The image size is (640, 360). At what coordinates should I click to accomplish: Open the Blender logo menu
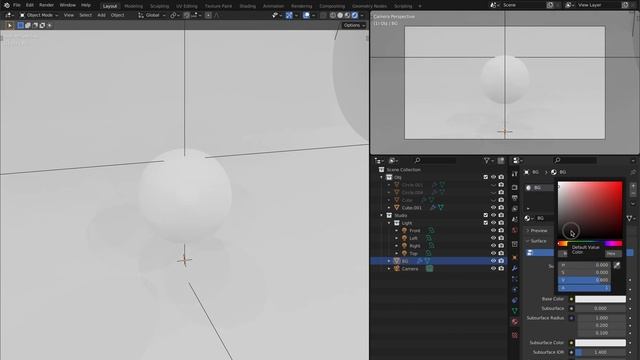(x=7, y=5)
